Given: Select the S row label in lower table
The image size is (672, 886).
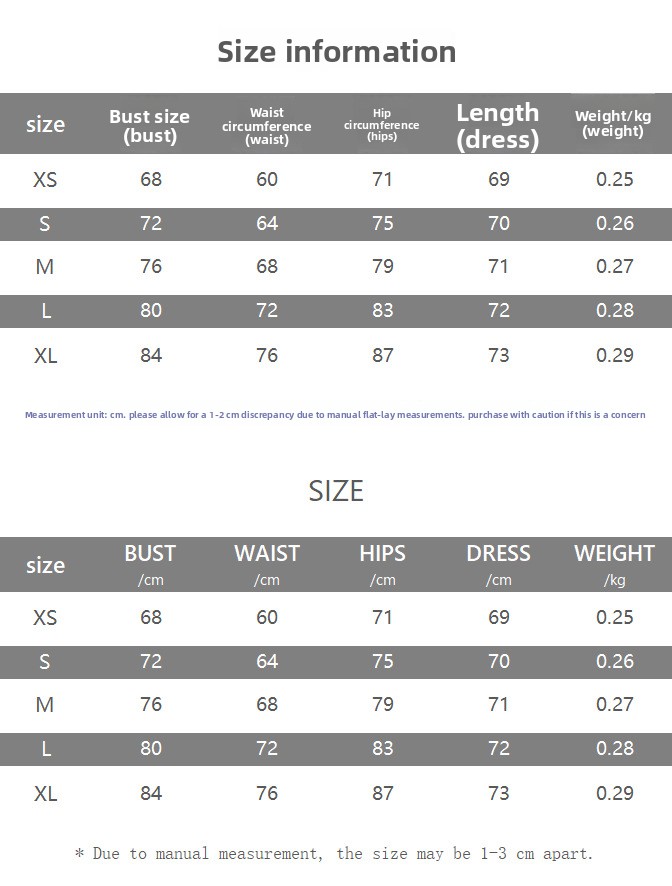Looking at the screenshot, I should pyautogui.click(x=45, y=661).
